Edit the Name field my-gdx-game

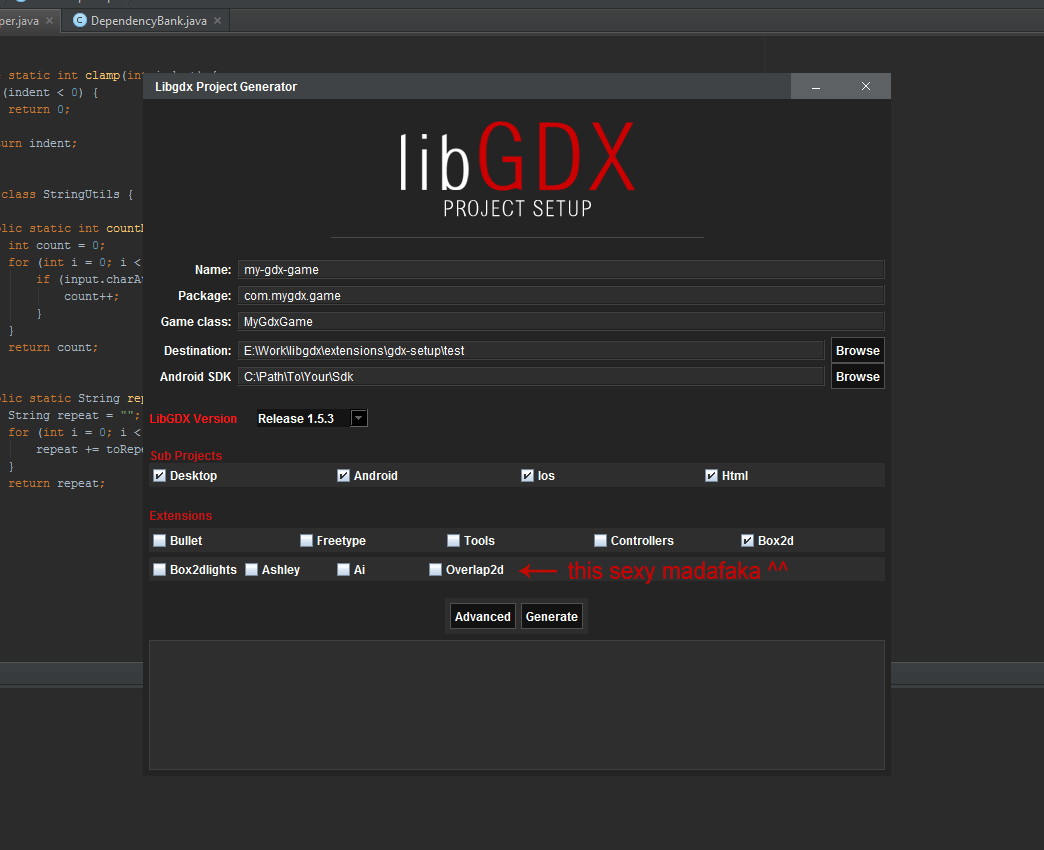[x=561, y=270]
